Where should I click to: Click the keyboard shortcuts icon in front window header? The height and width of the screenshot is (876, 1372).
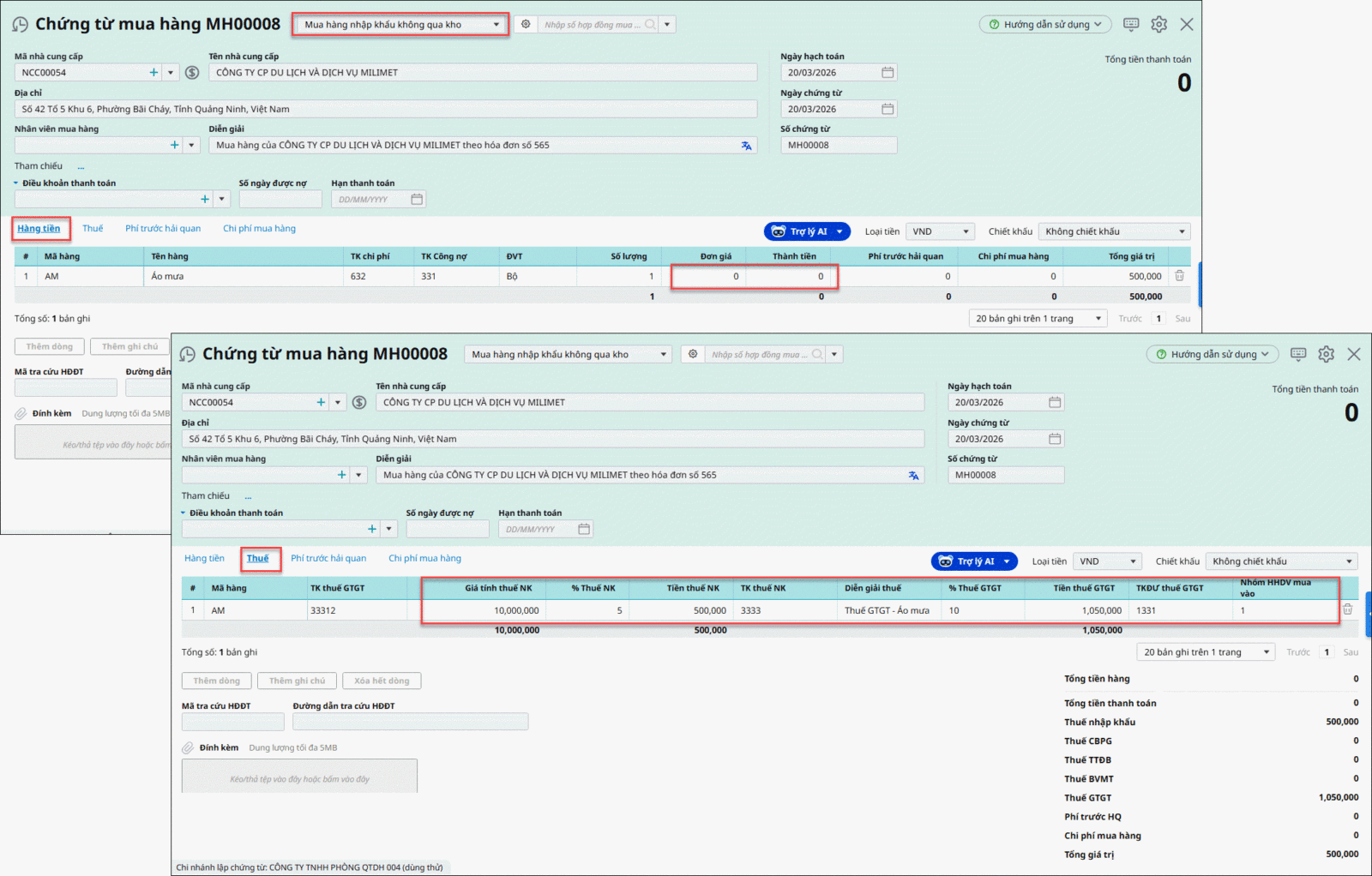click(x=1298, y=354)
